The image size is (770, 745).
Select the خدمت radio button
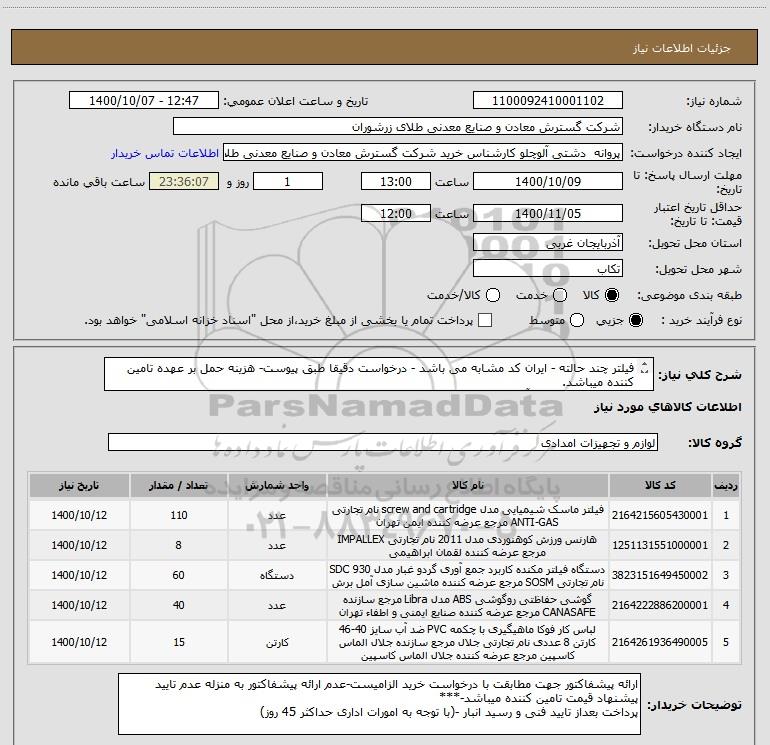[560, 295]
